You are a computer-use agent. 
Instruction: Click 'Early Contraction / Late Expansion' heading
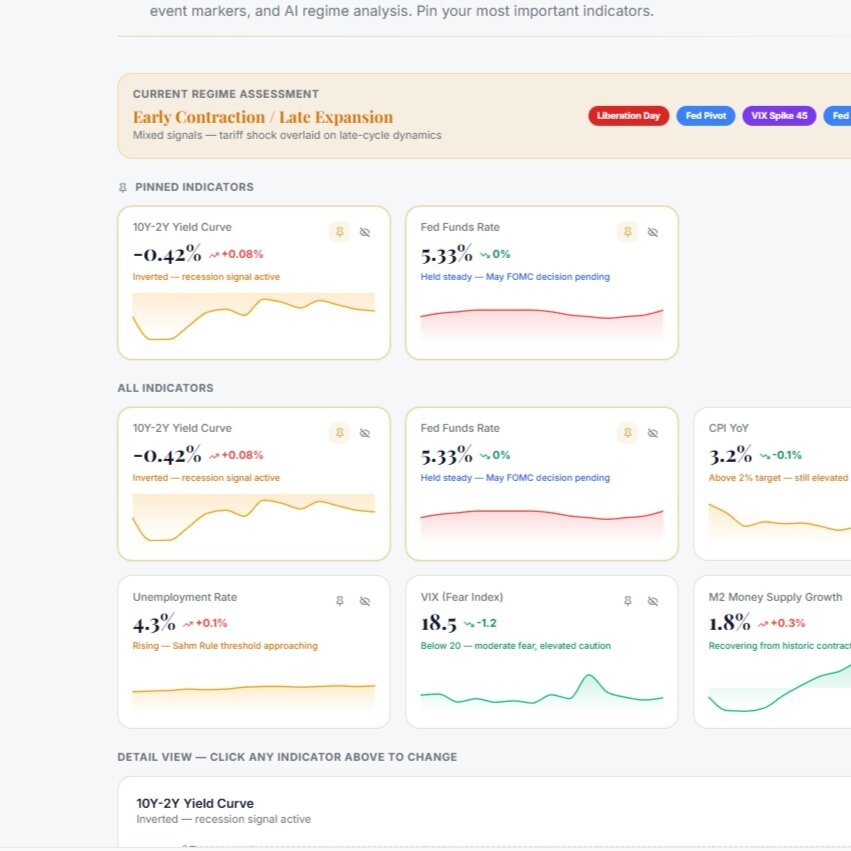click(263, 117)
